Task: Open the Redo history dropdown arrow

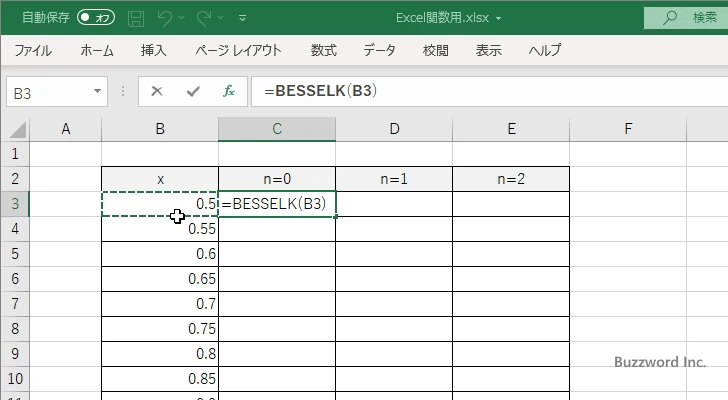Action: tap(221, 18)
